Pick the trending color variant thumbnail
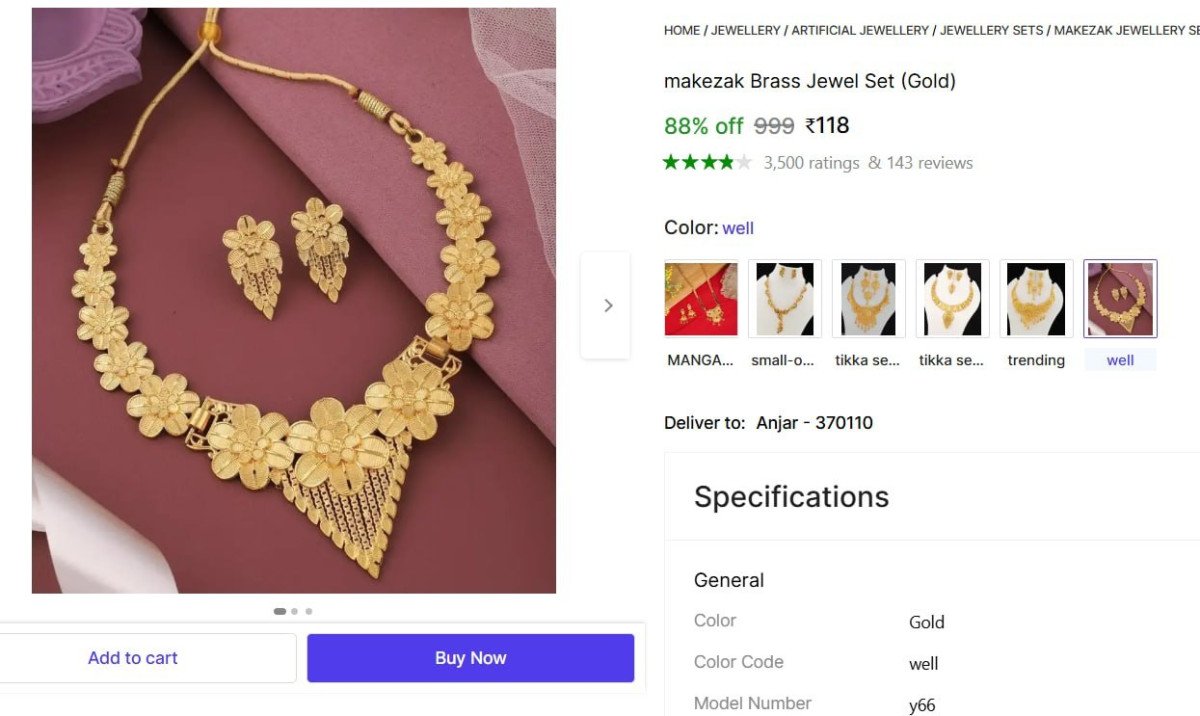 [1036, 299]
